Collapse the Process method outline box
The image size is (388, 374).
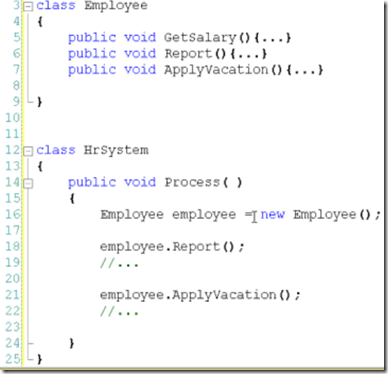(x=29, y=183)
